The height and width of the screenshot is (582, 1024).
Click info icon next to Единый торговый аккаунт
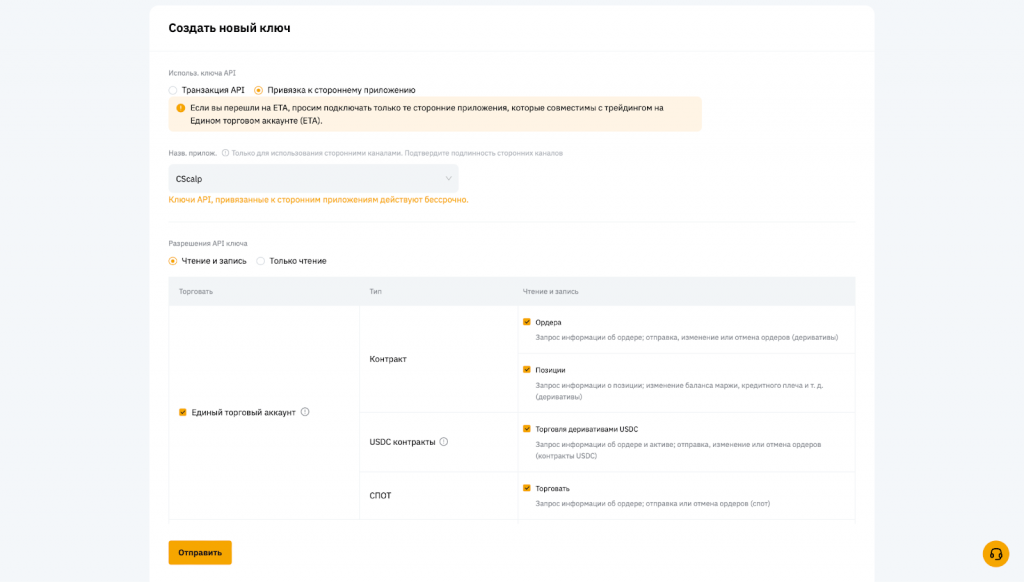pos(305,412)
